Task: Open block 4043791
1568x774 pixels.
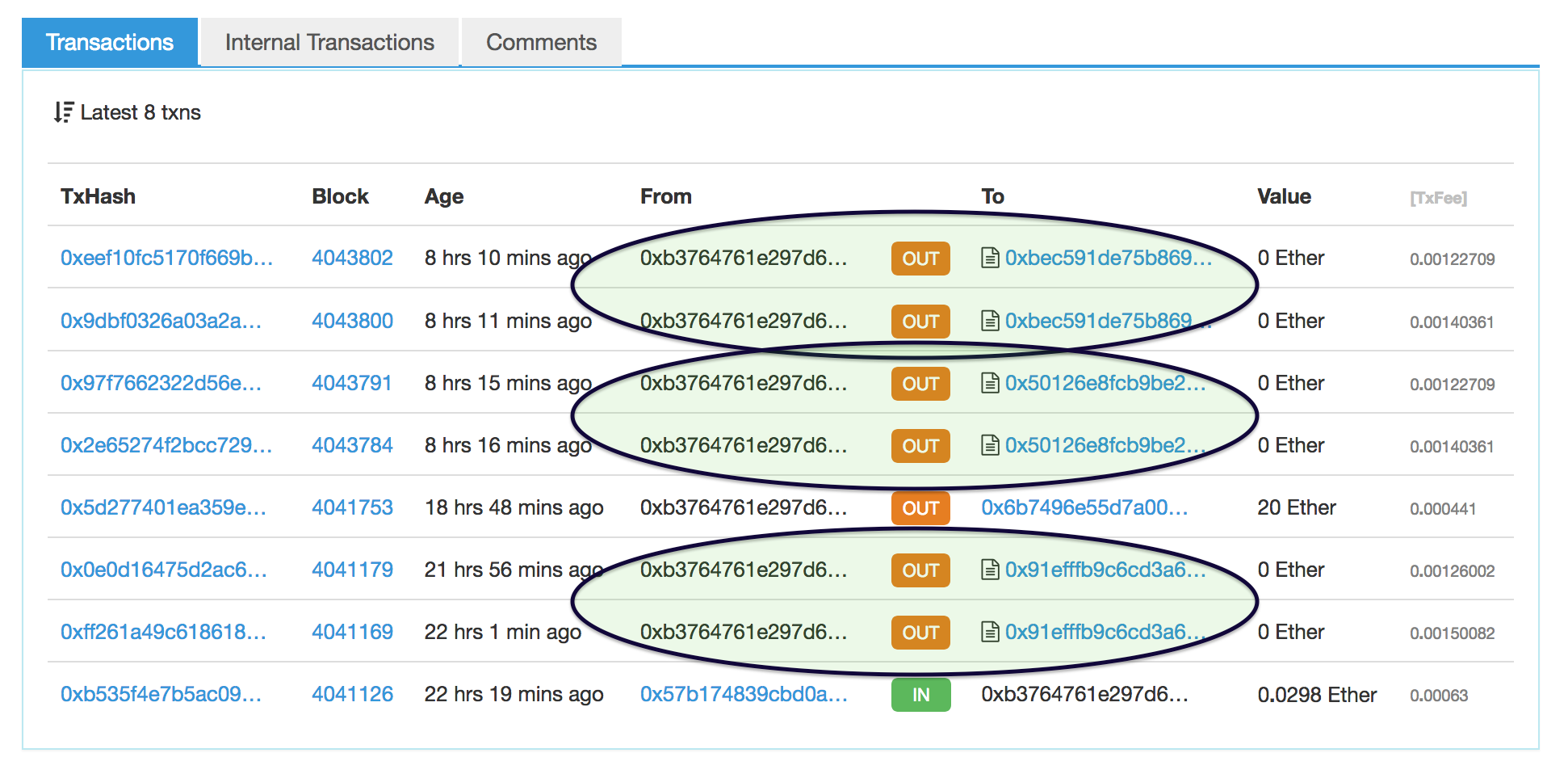Action: [352, 383]
